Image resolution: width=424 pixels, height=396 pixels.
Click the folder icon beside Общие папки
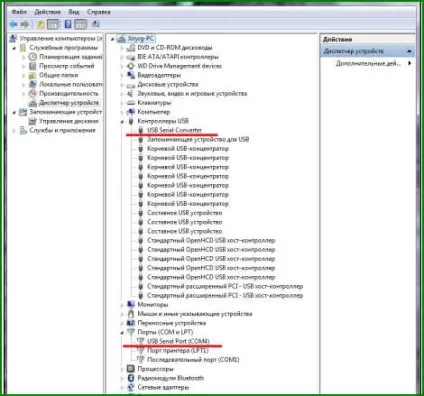tap(33, 75)
